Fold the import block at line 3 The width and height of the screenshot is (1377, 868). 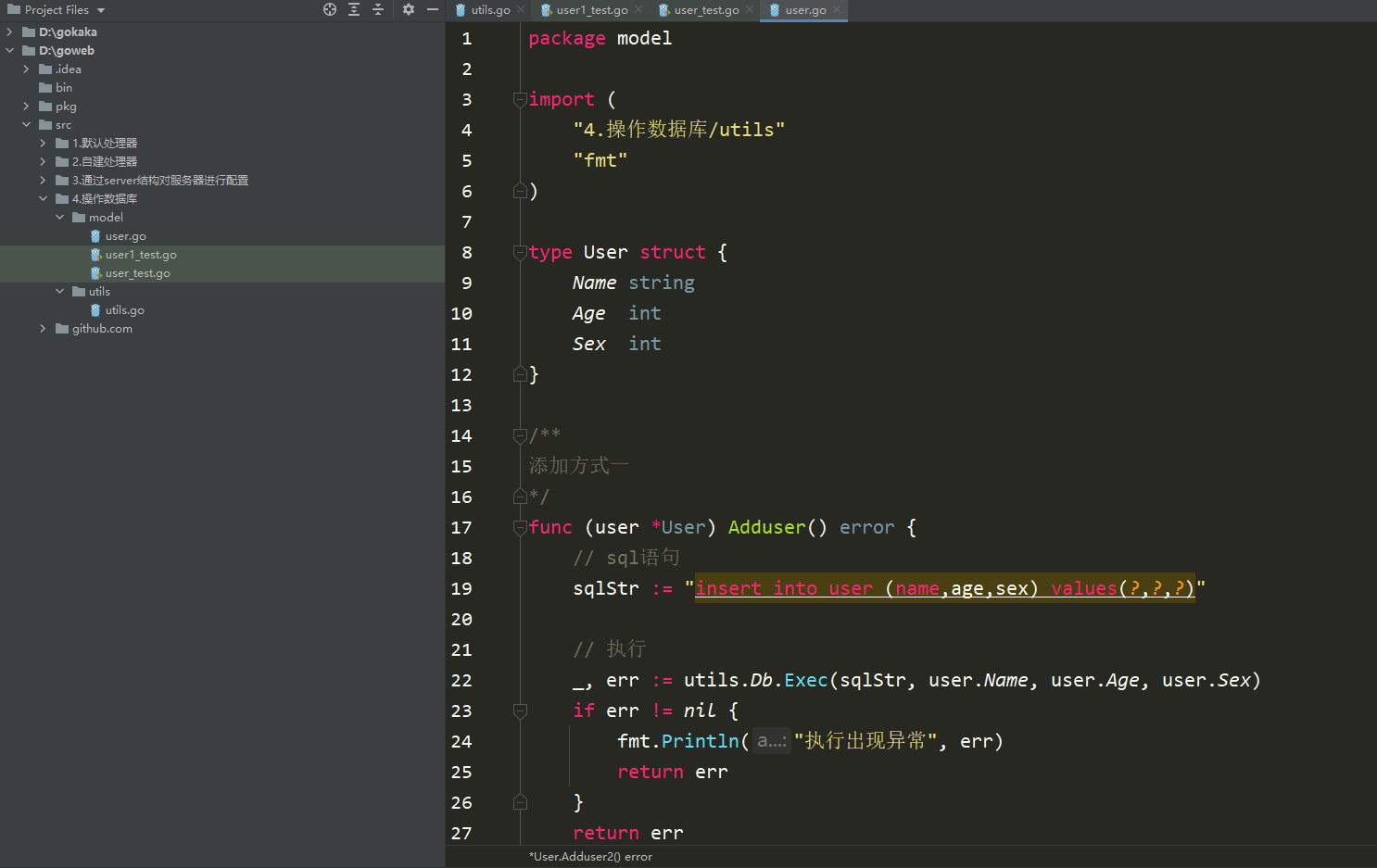pos(520,99)
